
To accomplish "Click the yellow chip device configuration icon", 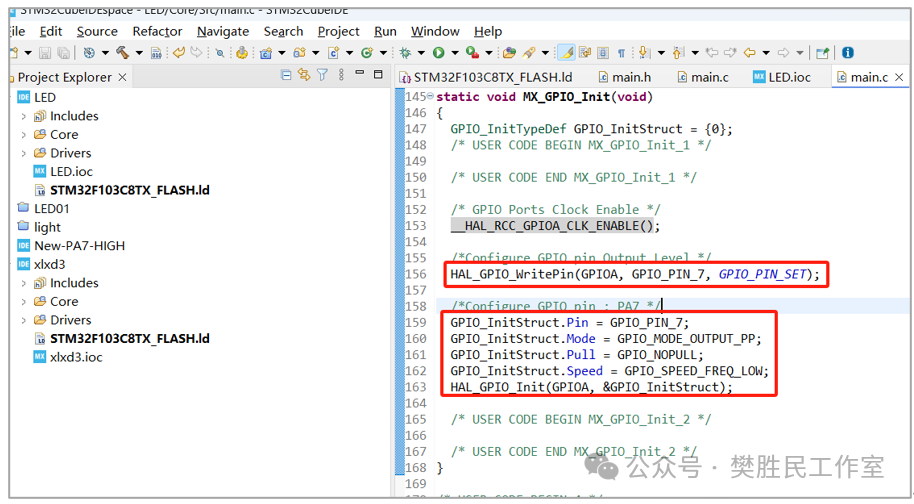I will click(242, 53).
